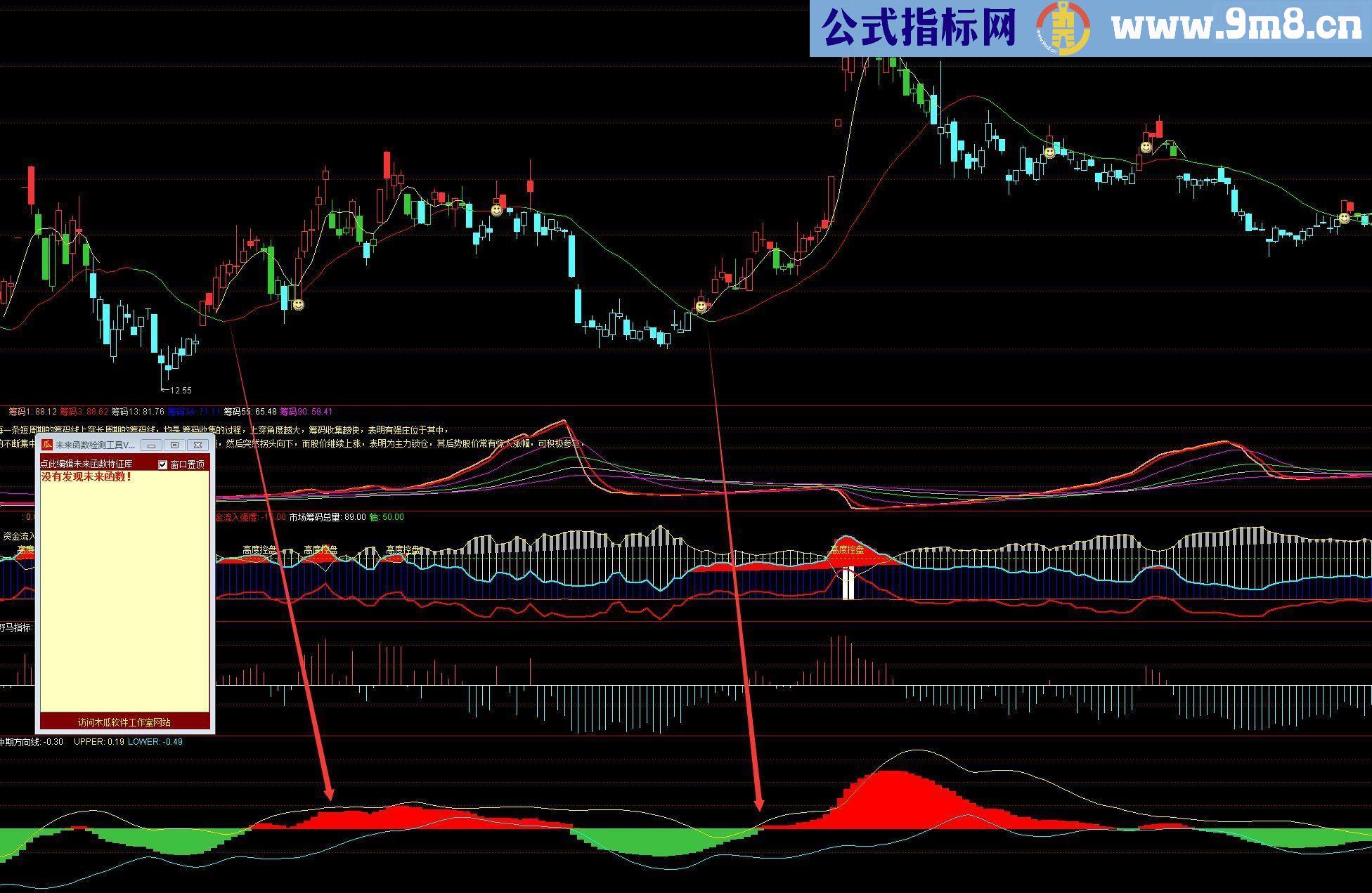Click the melon logo icon on the dialog title bar
1372x893 pixels.
(47, 445)
